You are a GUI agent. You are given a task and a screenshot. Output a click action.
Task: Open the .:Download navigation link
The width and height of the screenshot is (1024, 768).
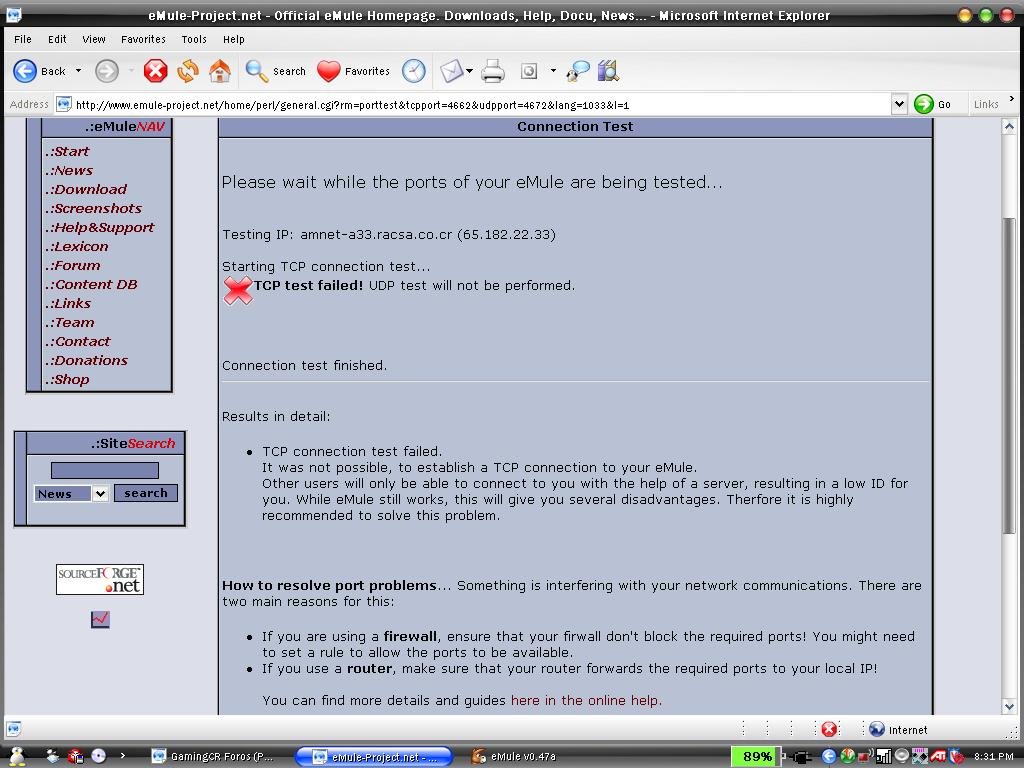(86, 189)
